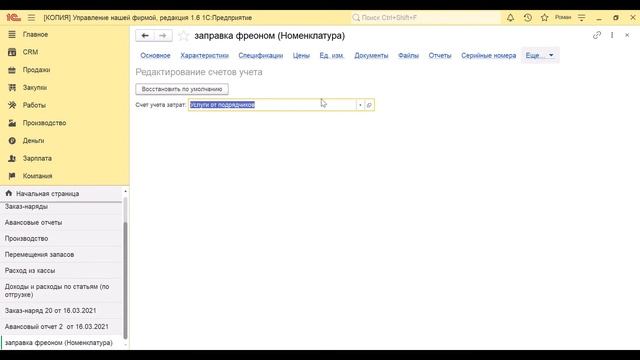Open service settings lines icon

coord(582,18)
